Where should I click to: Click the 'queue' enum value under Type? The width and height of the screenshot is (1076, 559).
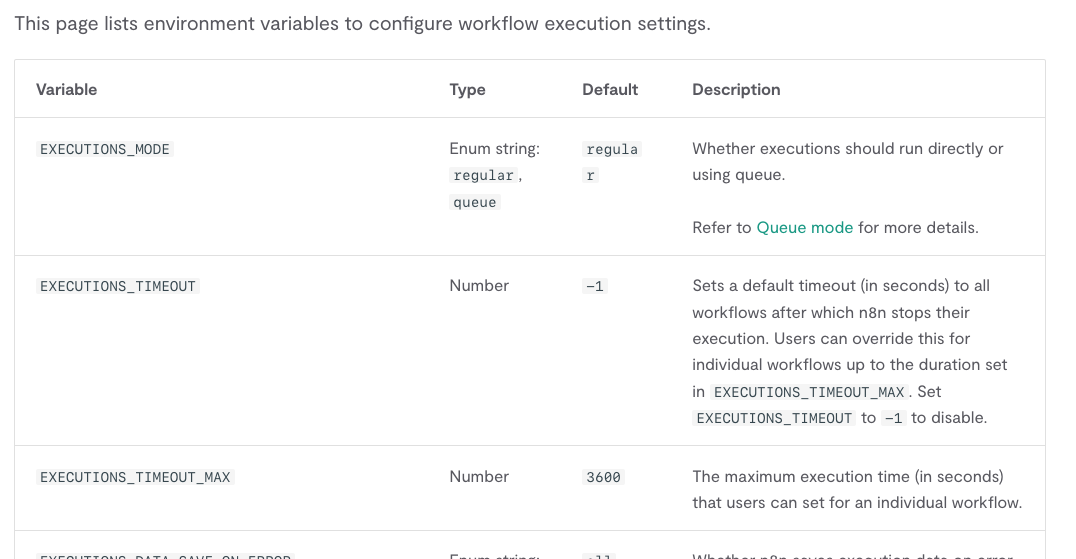point(475,203)
